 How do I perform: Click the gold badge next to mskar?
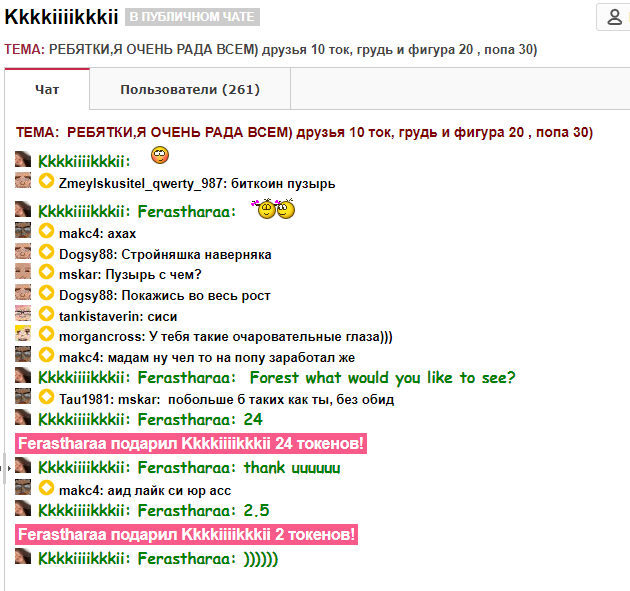pos(46,273)
